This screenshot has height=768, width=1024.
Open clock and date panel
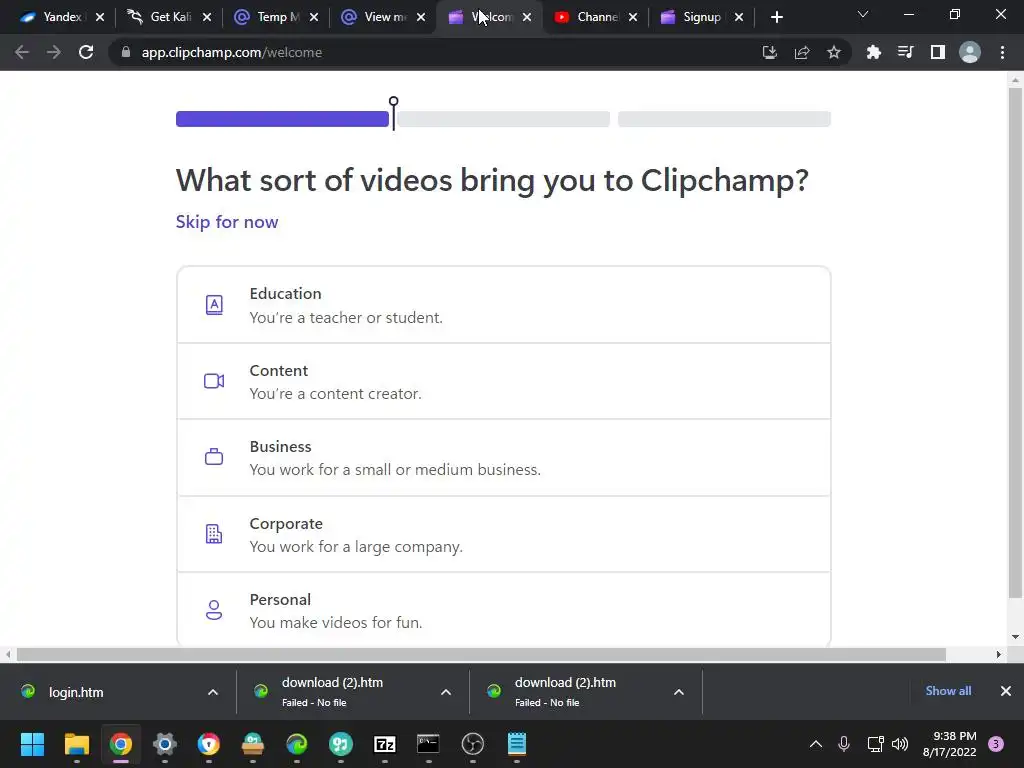tap(950, 744)
